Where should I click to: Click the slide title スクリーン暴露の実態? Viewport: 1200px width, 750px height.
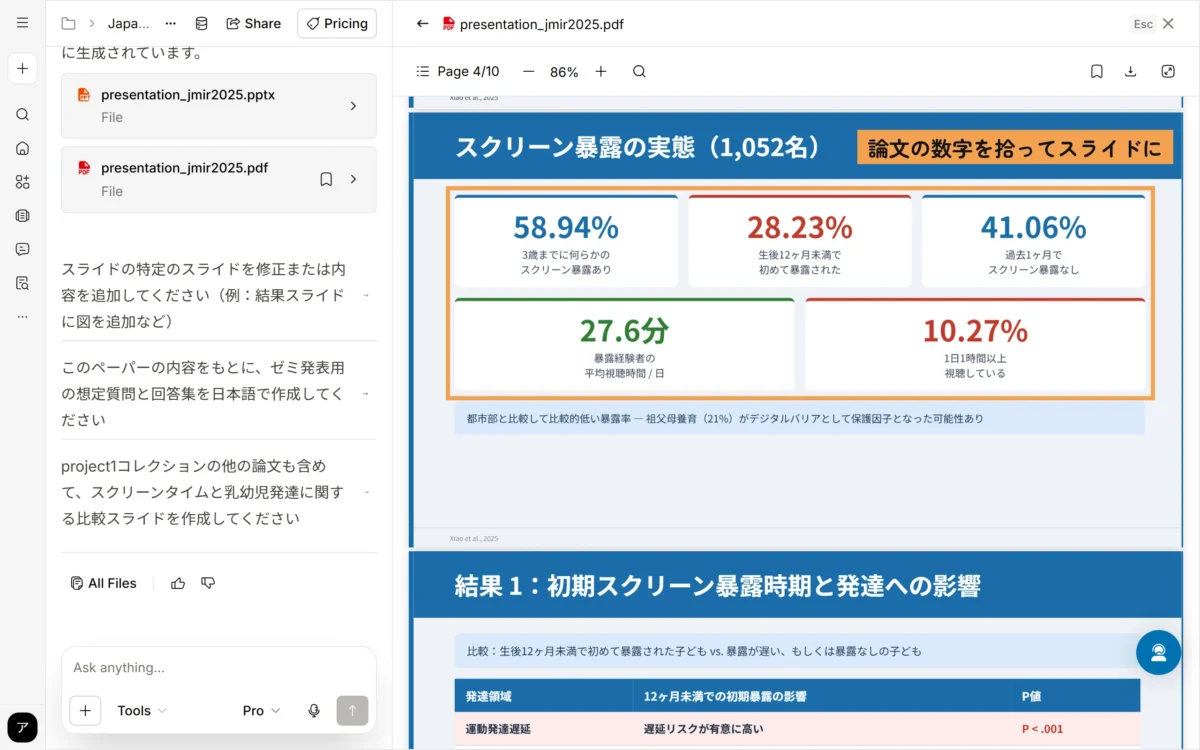pos(638,147)
